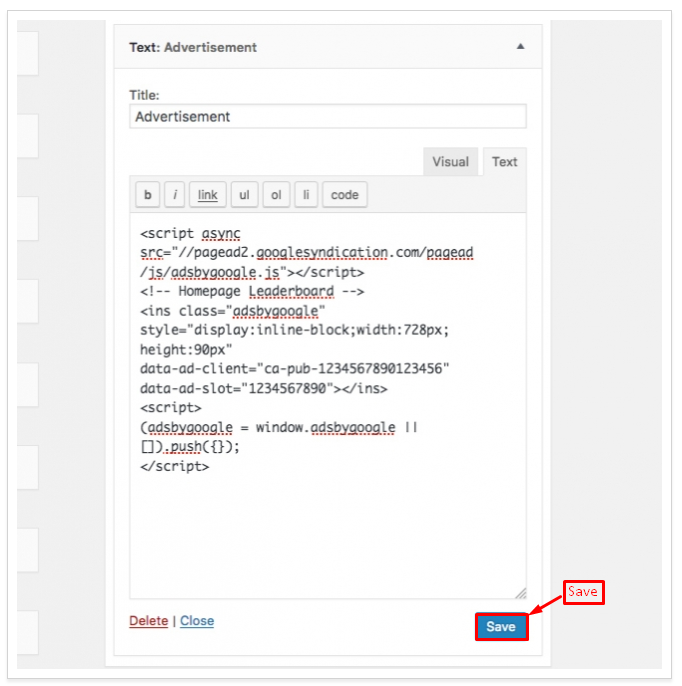Collapse the Text: Advertisement widget arrow
This screenshot has height=686, width=682.
[520, 46]
